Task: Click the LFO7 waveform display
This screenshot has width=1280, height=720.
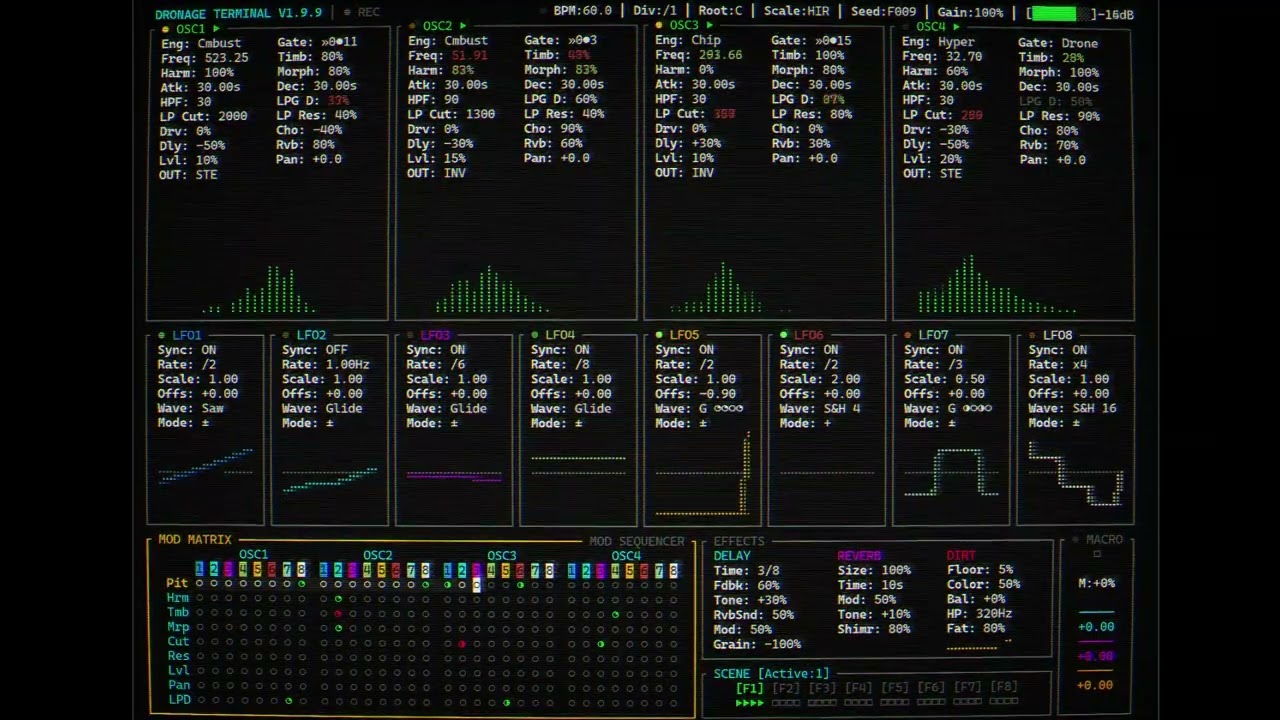Action: [951, 472]
